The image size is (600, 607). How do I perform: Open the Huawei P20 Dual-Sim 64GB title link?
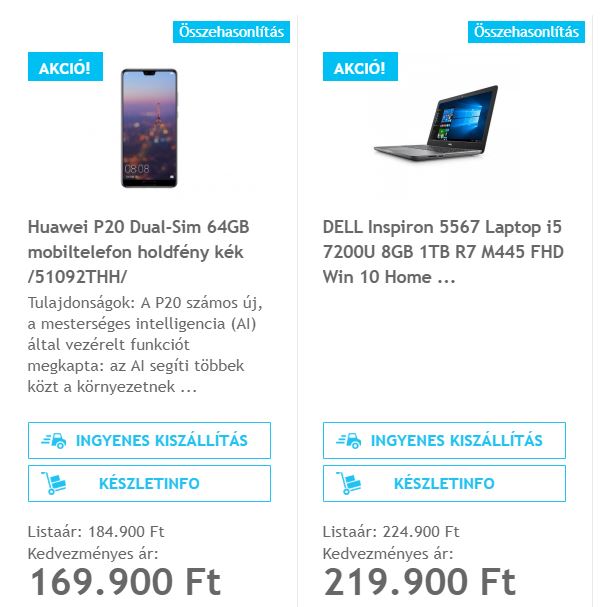135,252
